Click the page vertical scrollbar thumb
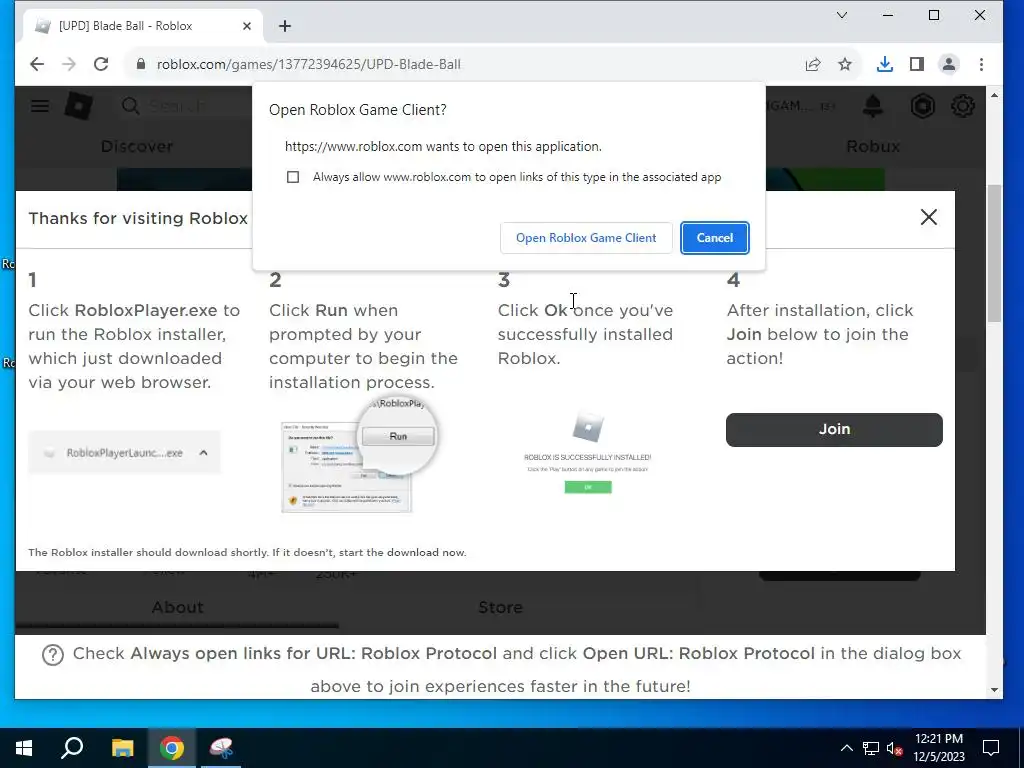 point(994,253)
